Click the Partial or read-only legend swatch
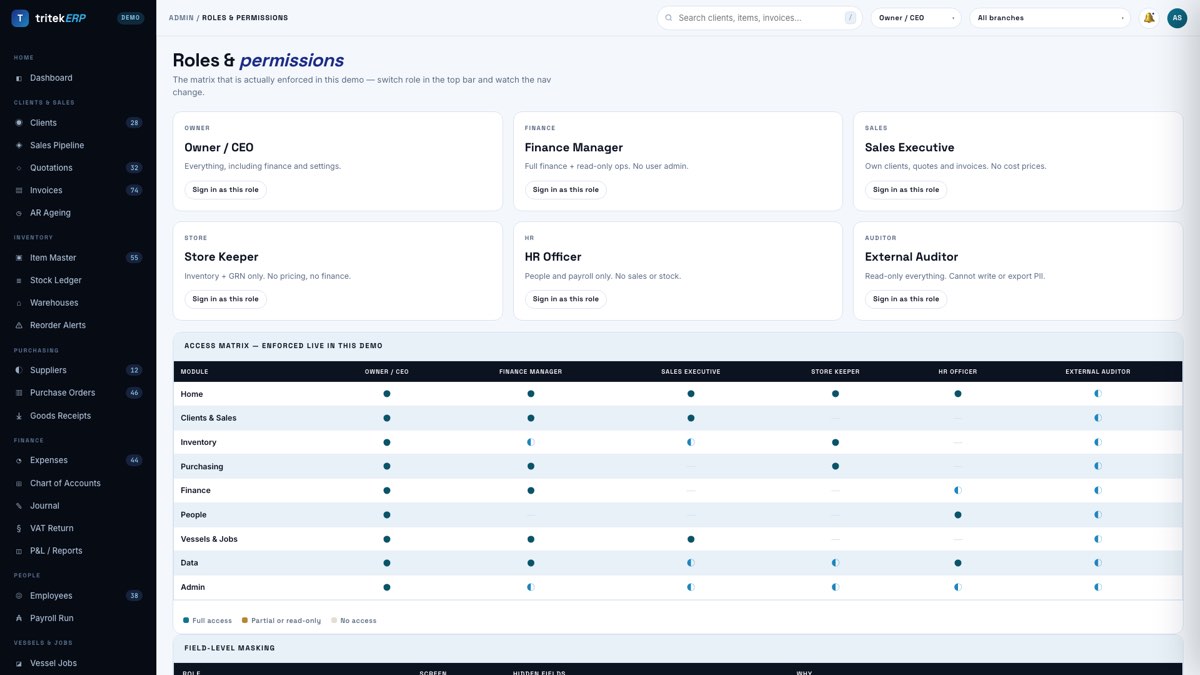 click(245, 621)
